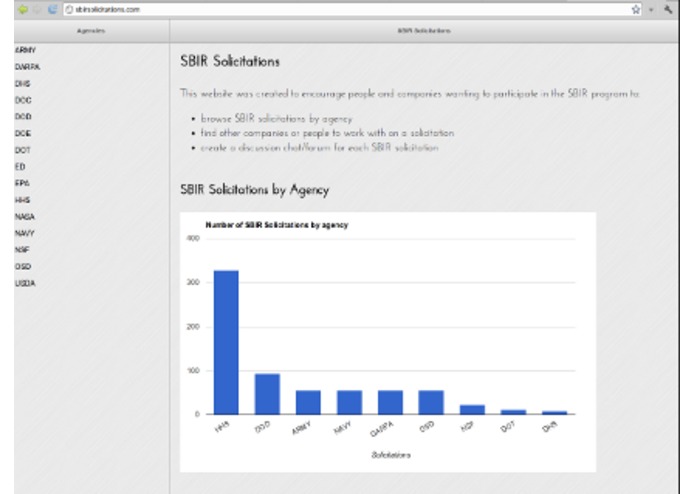Image resolution: width=695 pixels, height=494 pixels.
Task: Open NAVY agency in sidebar
Action: pos(24,233)
